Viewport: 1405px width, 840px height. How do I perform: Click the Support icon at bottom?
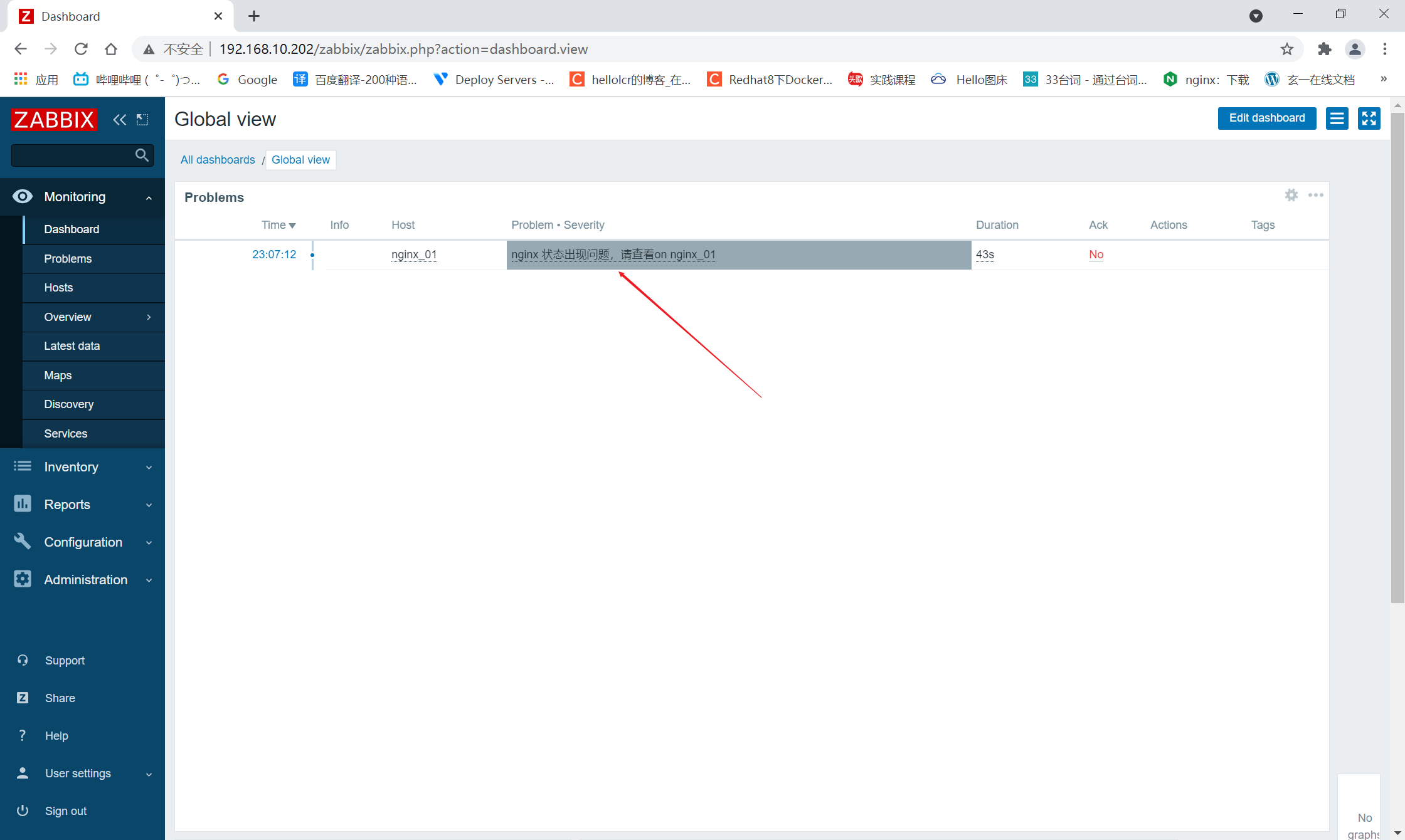pos(22,660)
